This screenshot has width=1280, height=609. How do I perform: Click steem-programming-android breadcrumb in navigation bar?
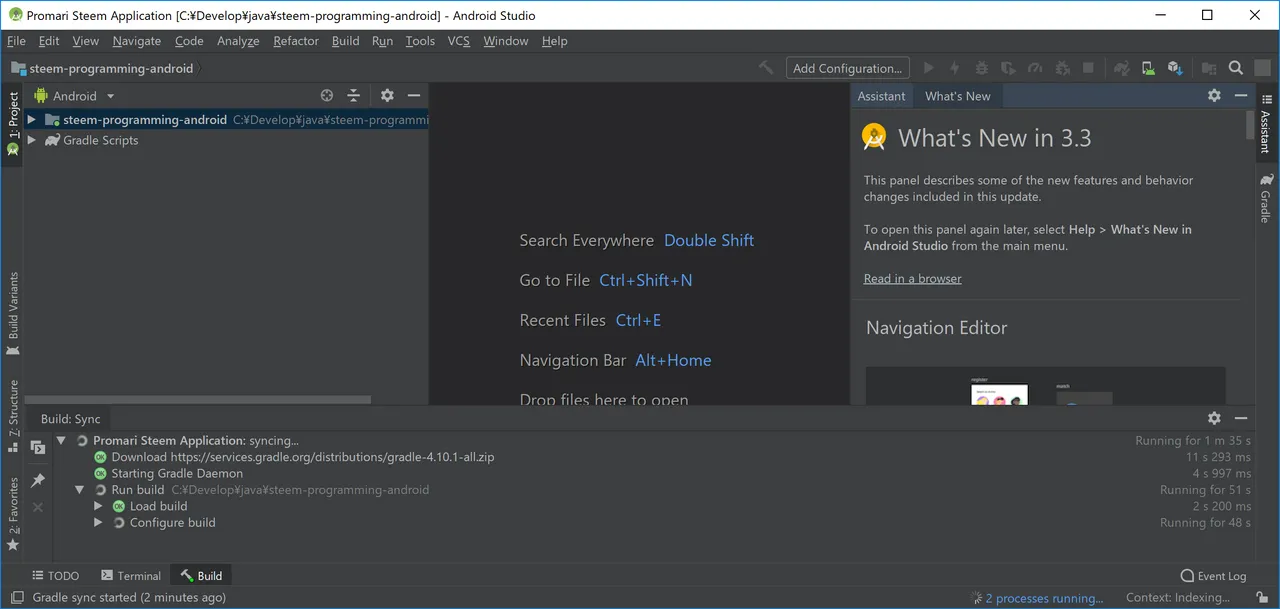point(102,68)
